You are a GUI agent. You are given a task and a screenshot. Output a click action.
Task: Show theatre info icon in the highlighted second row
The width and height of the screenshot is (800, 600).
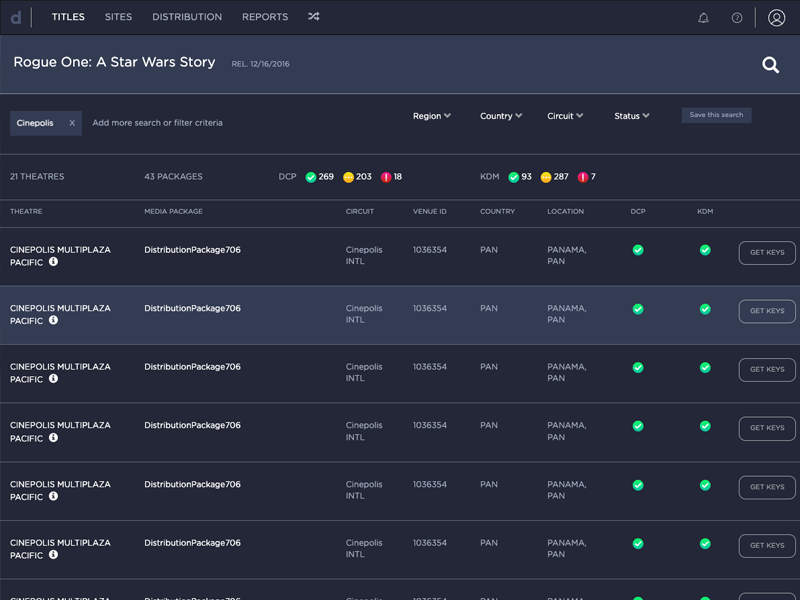click(53, 320)
